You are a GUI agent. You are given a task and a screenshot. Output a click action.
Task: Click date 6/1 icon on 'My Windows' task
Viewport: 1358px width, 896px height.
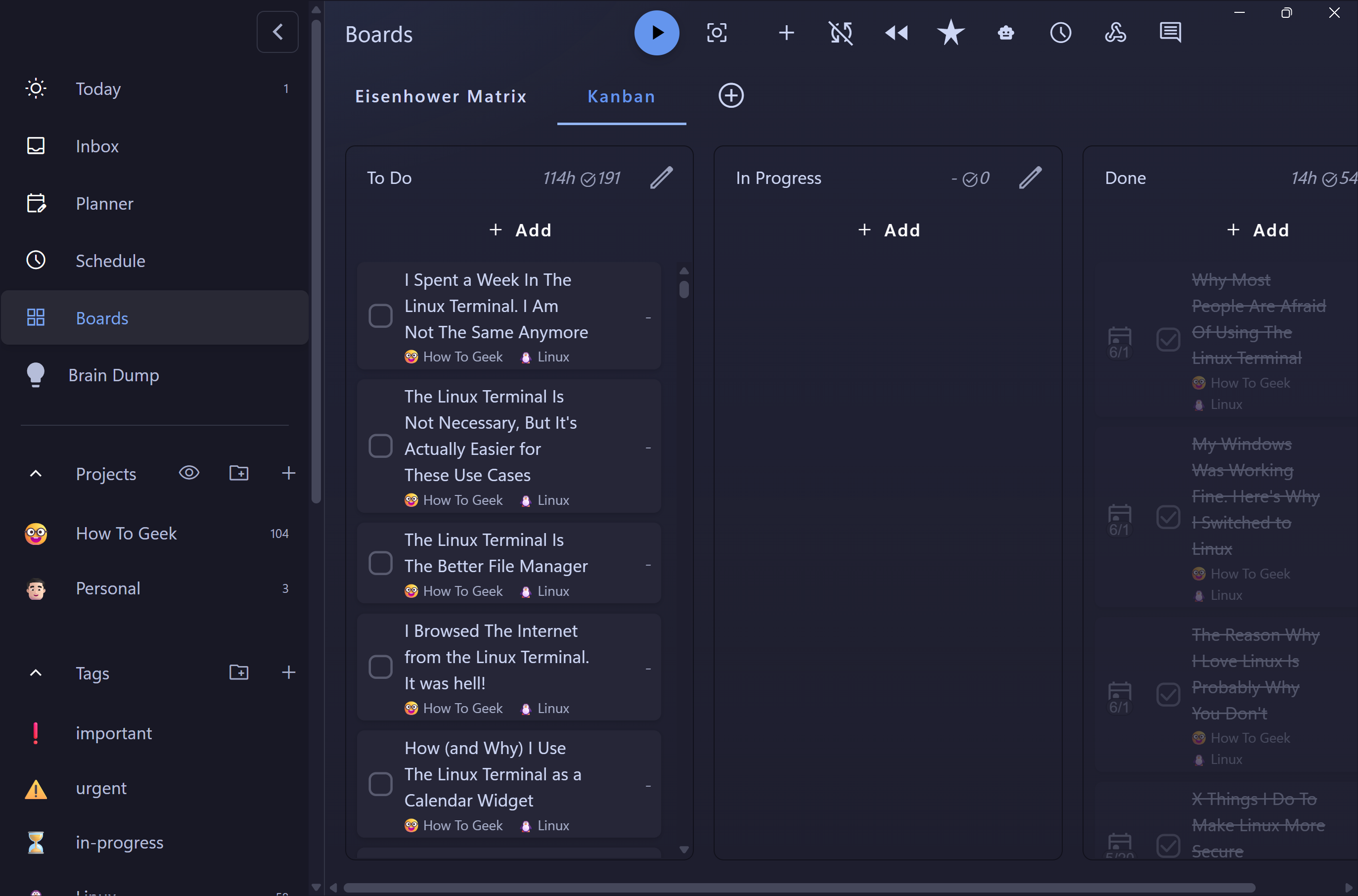(x=1119, y=520)
